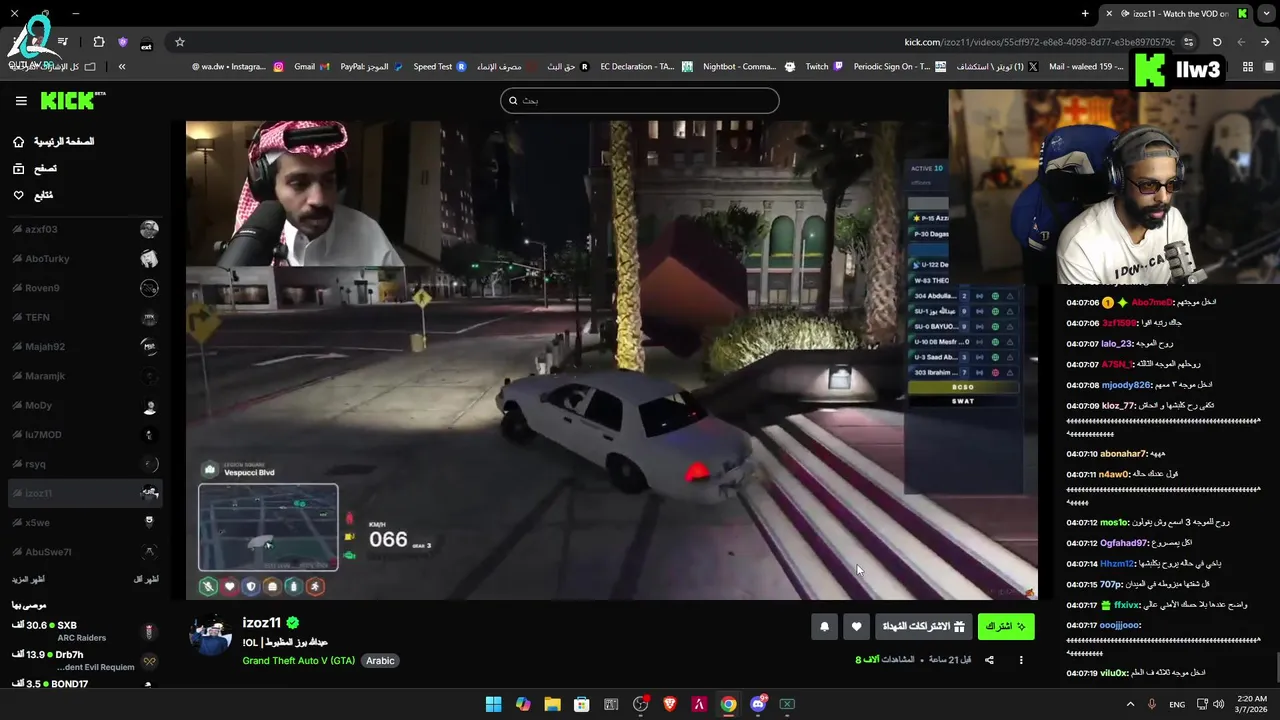Select Roven9 channel in sidebar

85,288
